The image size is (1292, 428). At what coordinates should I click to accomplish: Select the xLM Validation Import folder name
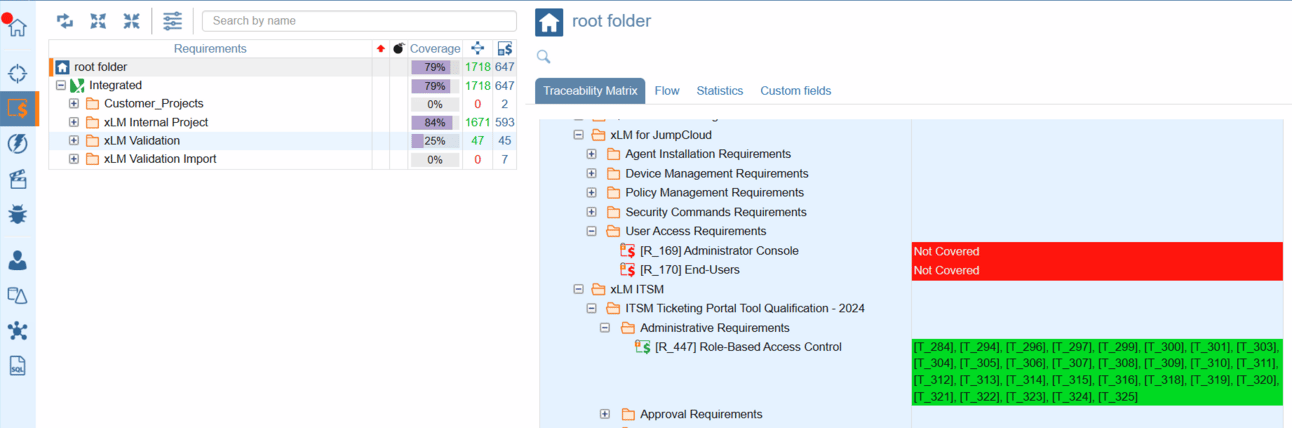click(x=160, y=159)
